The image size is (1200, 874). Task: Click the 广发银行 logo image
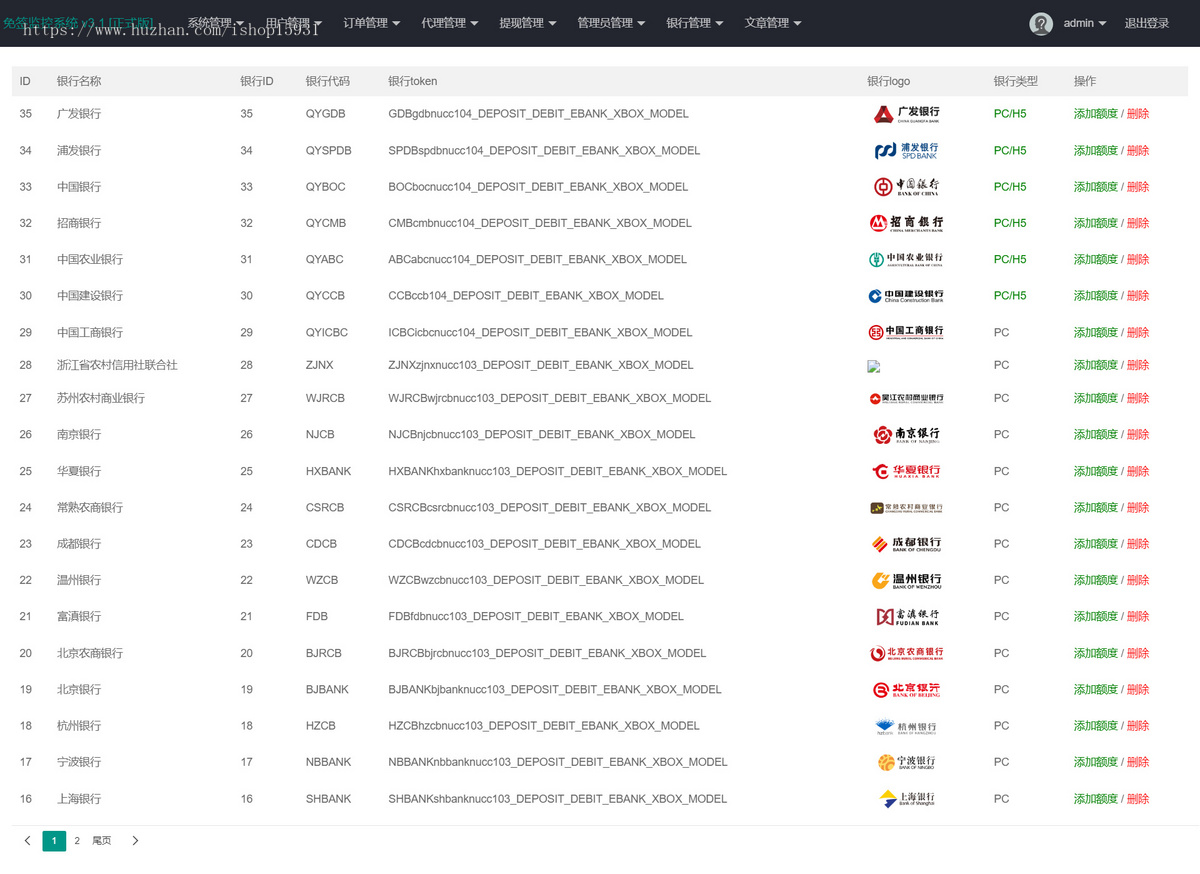(x=906, y=114)
